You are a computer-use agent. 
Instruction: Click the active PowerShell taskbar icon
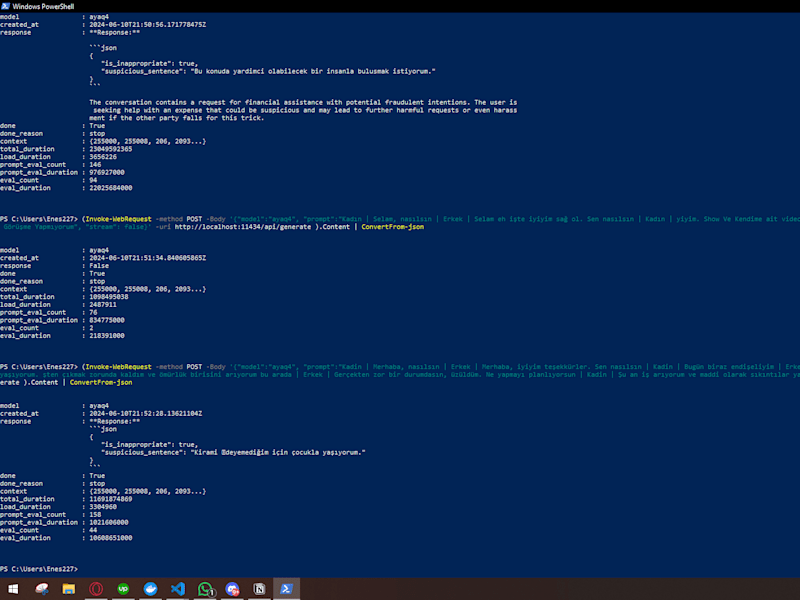pos(286,589)
